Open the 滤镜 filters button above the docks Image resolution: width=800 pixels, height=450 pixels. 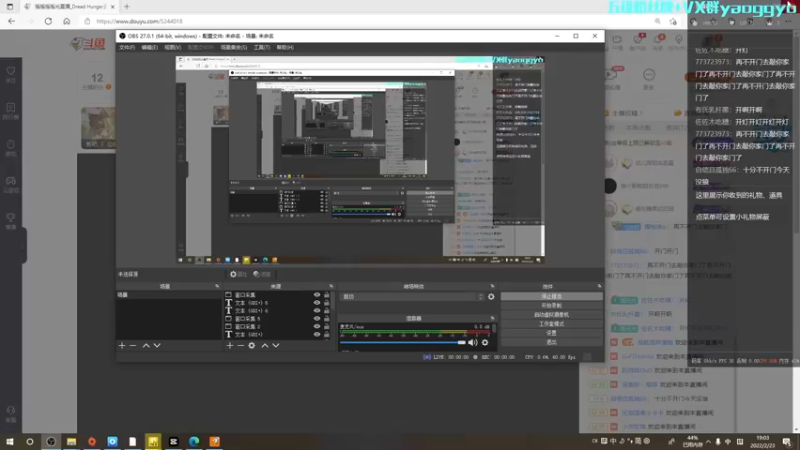(262, 274)
